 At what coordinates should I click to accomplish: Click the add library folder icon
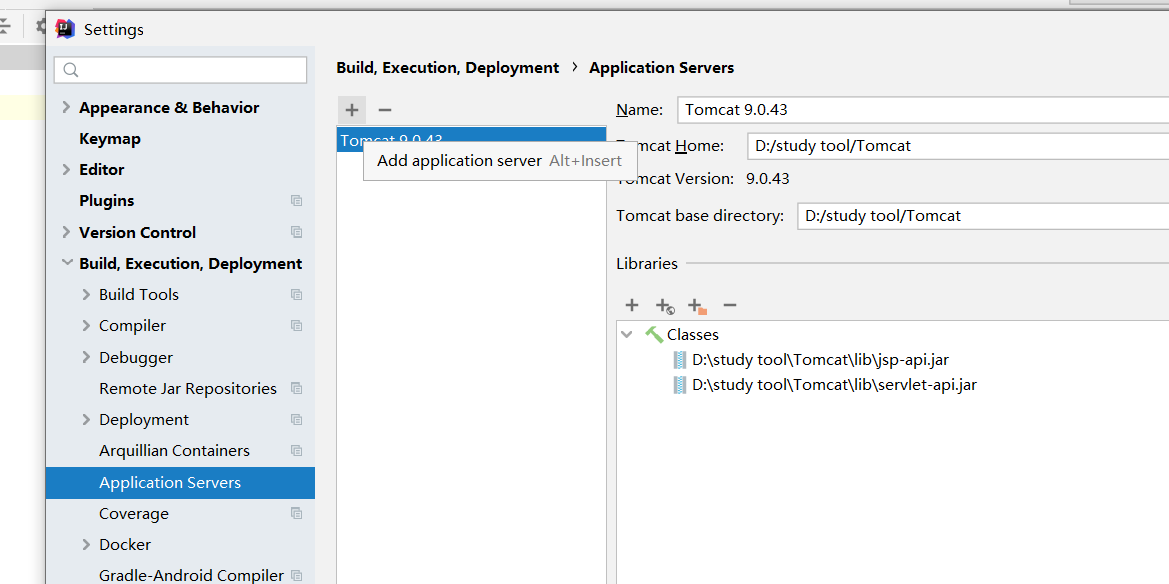pos(697,306)
